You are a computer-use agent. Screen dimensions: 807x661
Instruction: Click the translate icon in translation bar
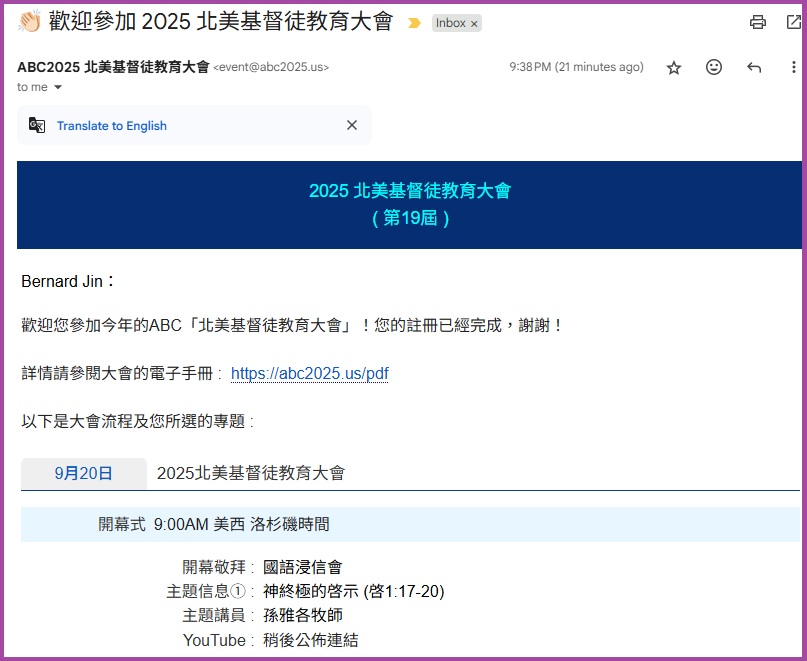[x=37, y=126]
